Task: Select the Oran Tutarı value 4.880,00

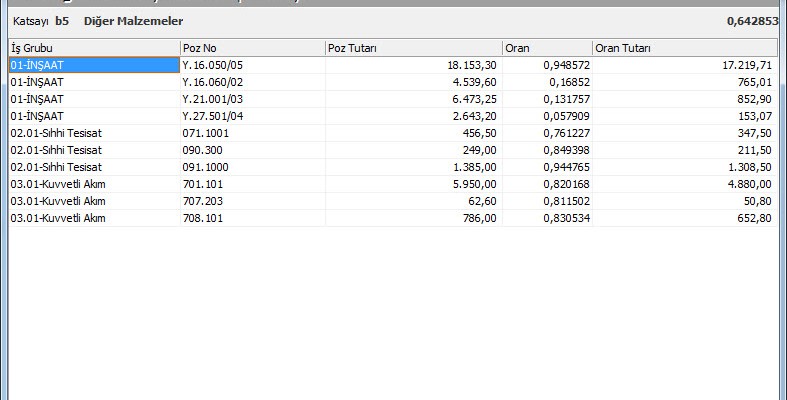Action: coord(745,184)
